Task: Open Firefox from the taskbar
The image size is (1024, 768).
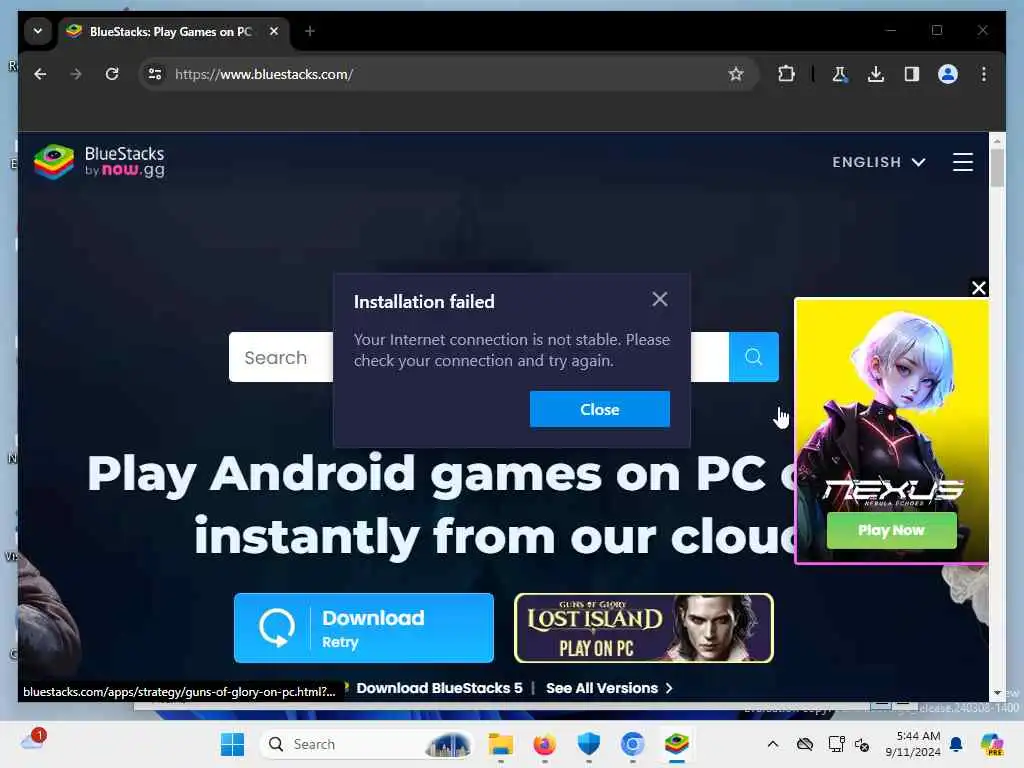Action: coord(545,744)
